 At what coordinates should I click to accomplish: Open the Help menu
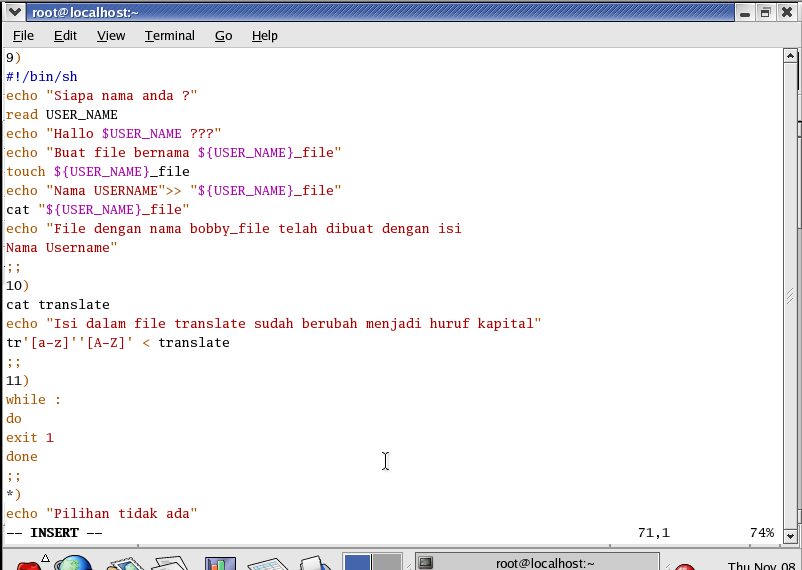(264, 36)
